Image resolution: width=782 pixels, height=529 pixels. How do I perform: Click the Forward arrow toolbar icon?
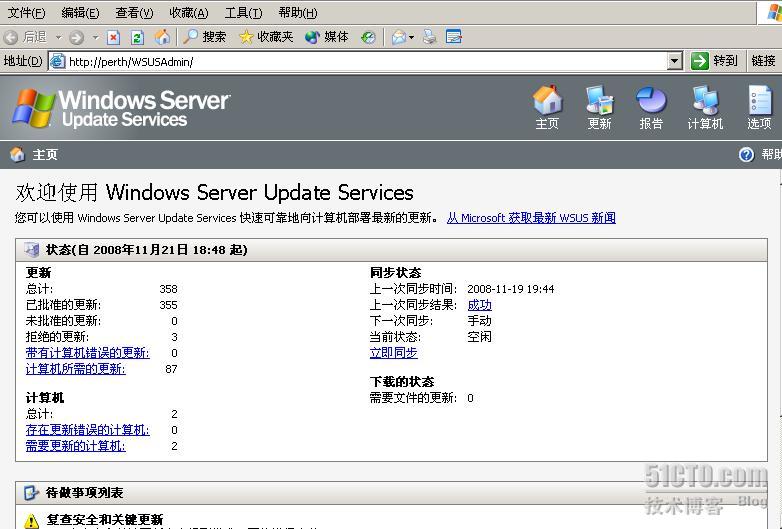(x=77, y=37)
